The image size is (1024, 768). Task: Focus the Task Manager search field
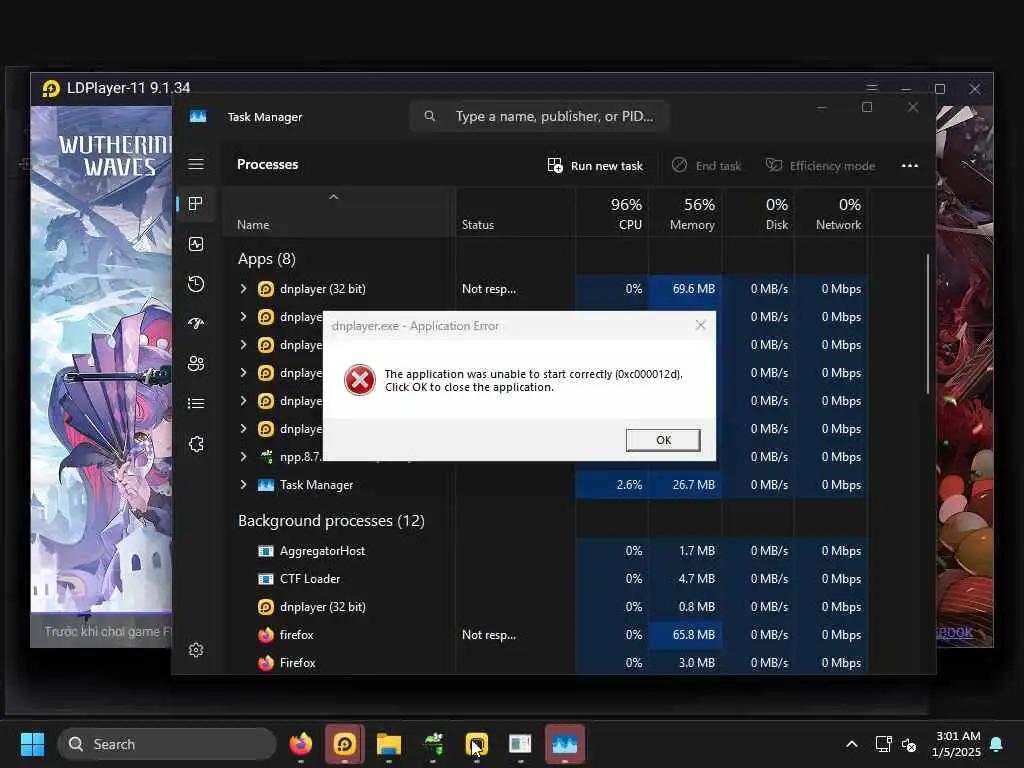(539, 116)
